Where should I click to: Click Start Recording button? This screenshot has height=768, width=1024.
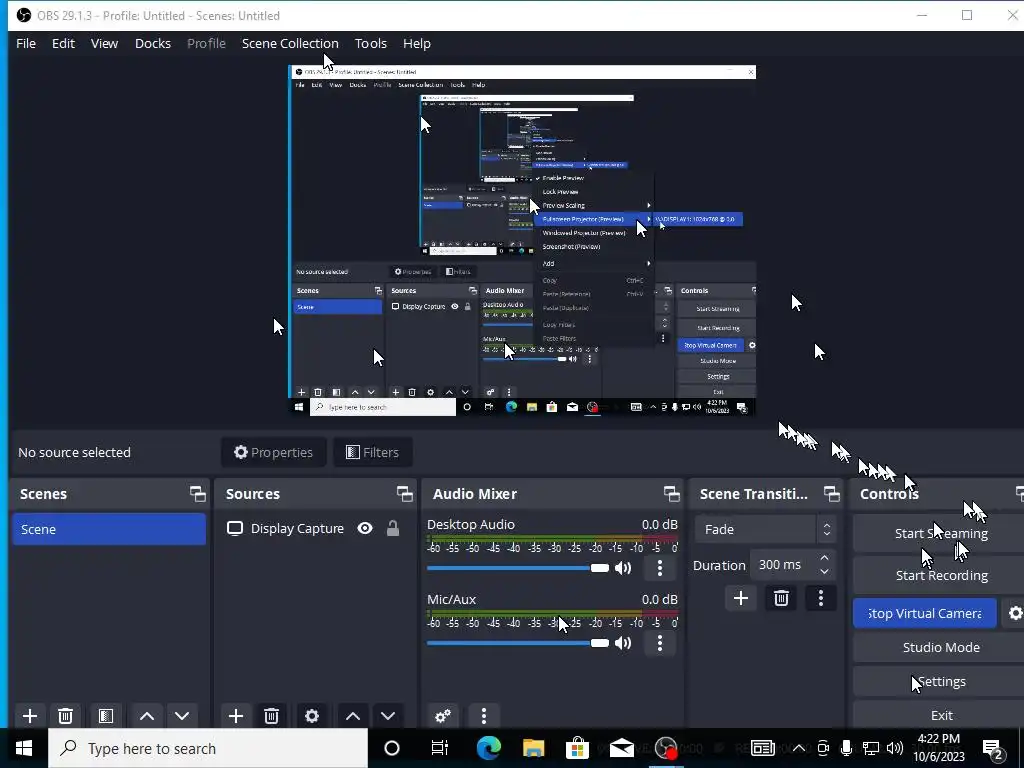point(941,575)
